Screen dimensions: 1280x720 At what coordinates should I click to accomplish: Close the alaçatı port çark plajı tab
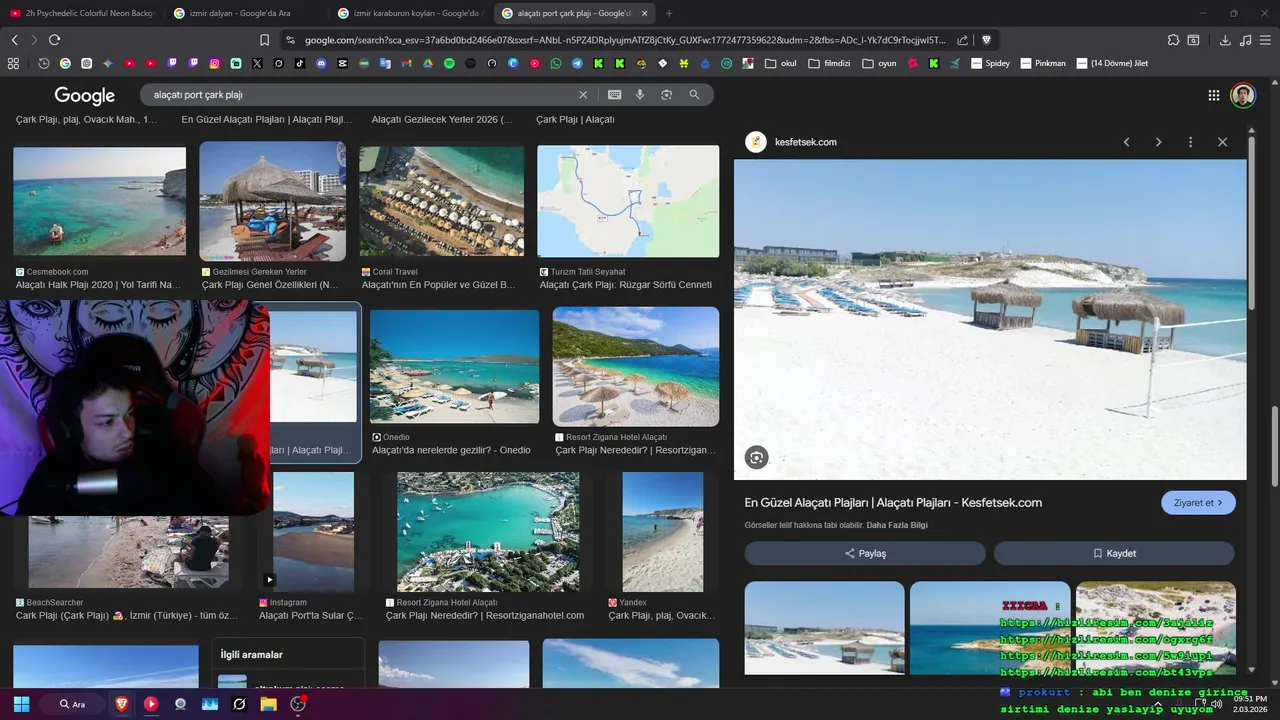(644, 13)
